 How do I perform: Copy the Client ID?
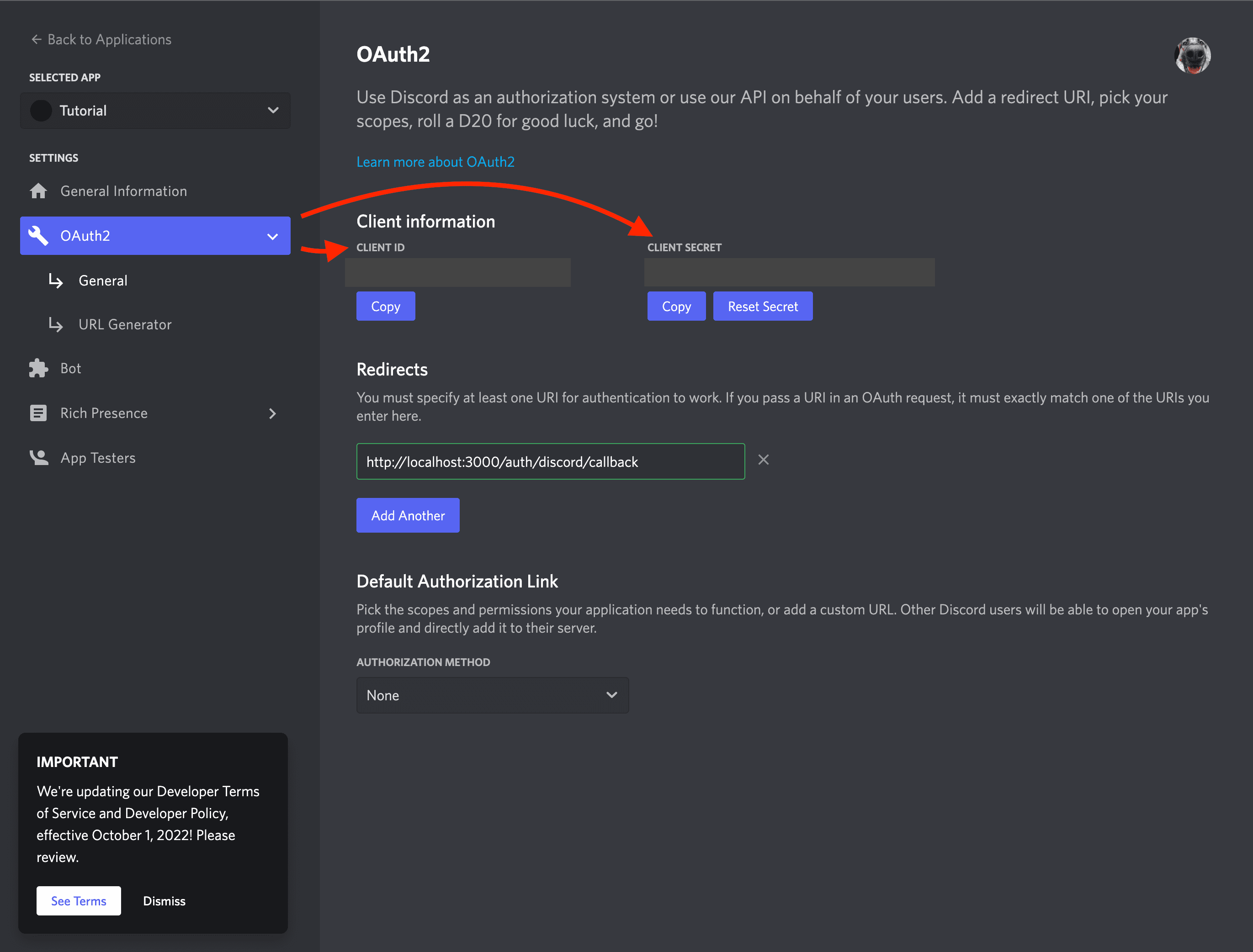(385, 307)
